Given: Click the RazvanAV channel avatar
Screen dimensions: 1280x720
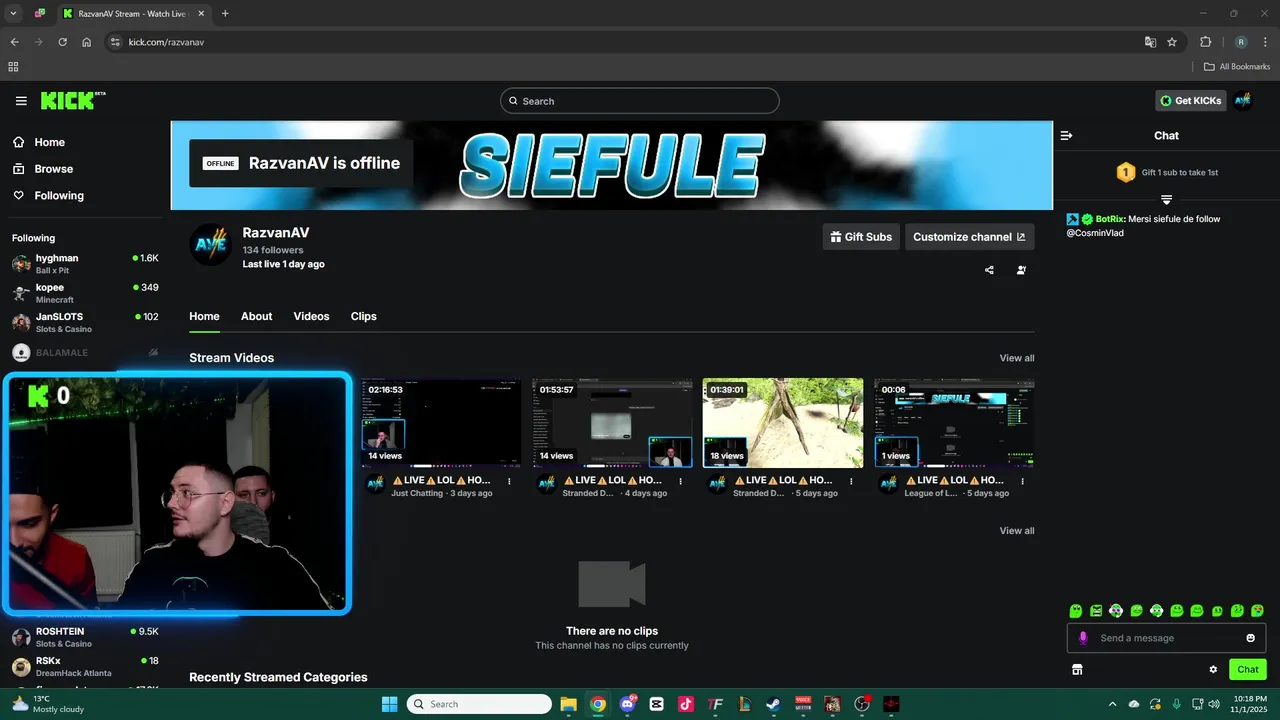Looking at the screenshot, I should (211, 244).
